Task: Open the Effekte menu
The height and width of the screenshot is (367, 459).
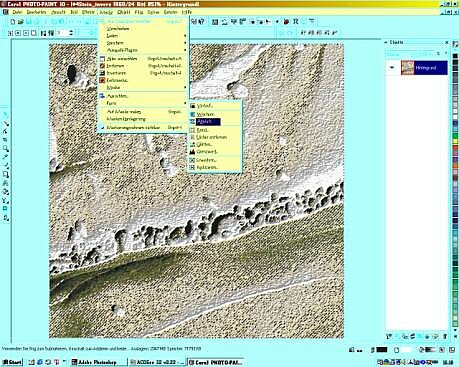Action: (88, 12)
